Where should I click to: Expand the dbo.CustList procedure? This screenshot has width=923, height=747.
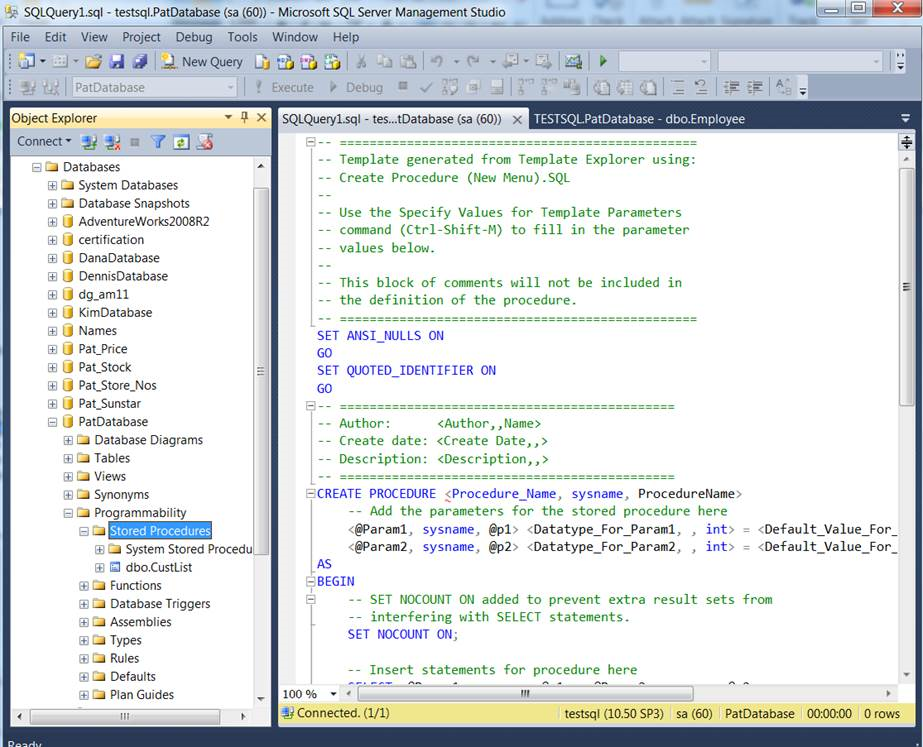(99, 567)
